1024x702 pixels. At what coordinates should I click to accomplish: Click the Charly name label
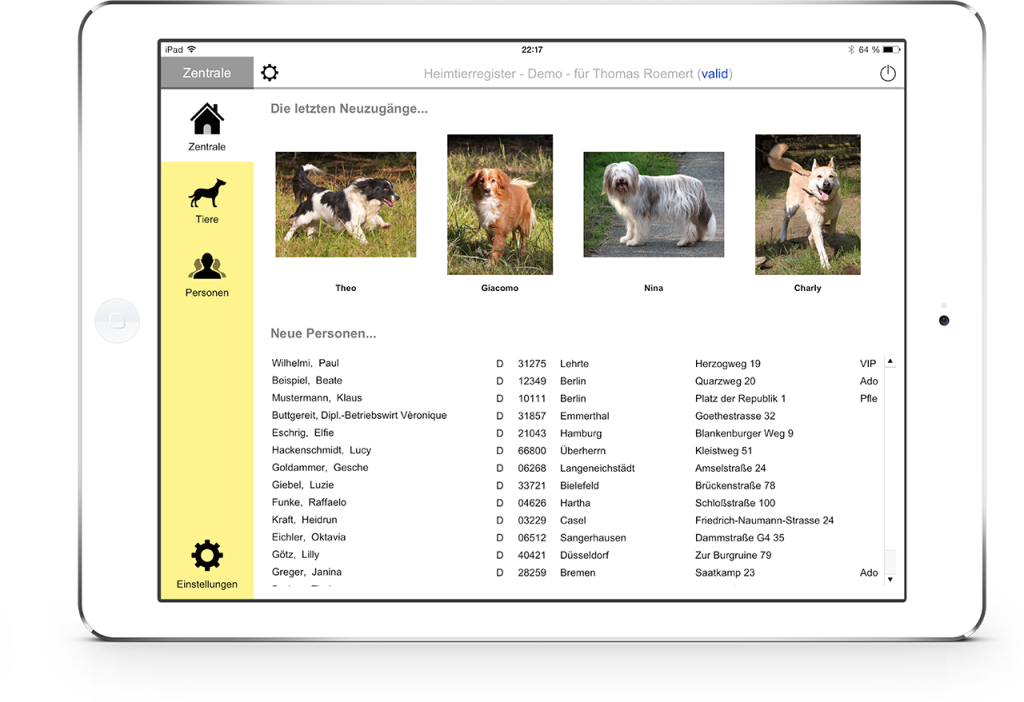coord(808,288)
